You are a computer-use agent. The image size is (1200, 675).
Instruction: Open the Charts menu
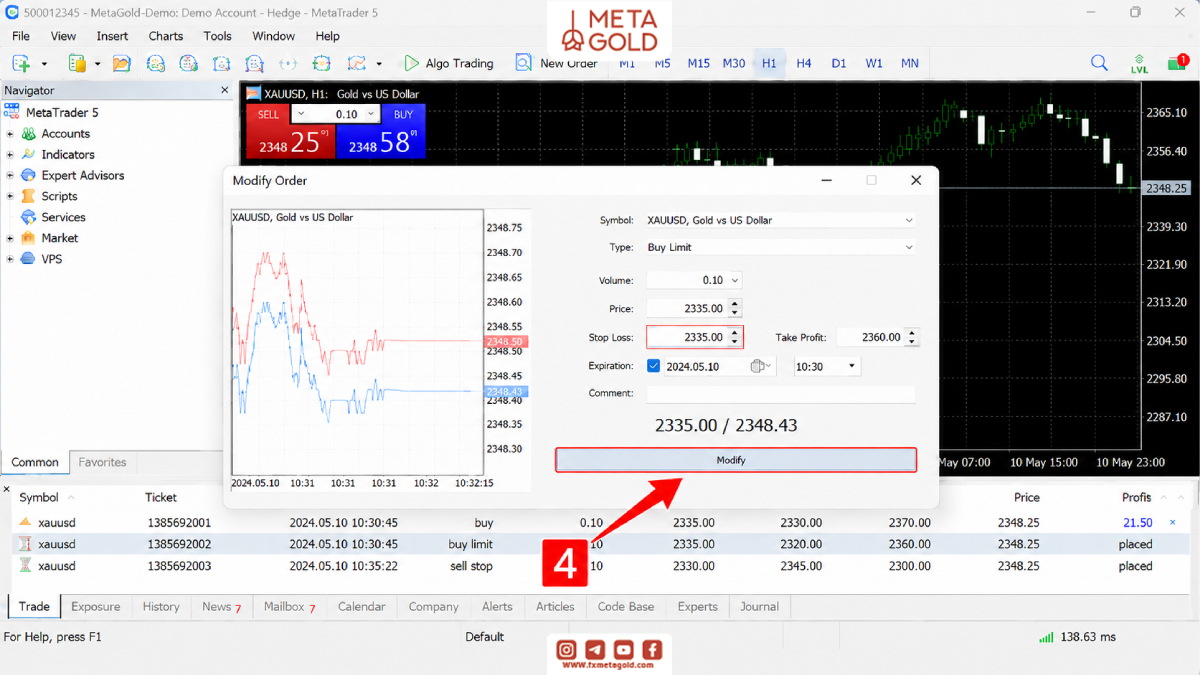click(x=166, y=36)
